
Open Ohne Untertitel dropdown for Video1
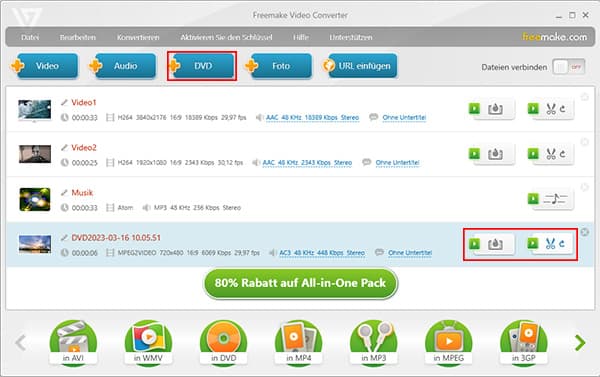[404, 118]
